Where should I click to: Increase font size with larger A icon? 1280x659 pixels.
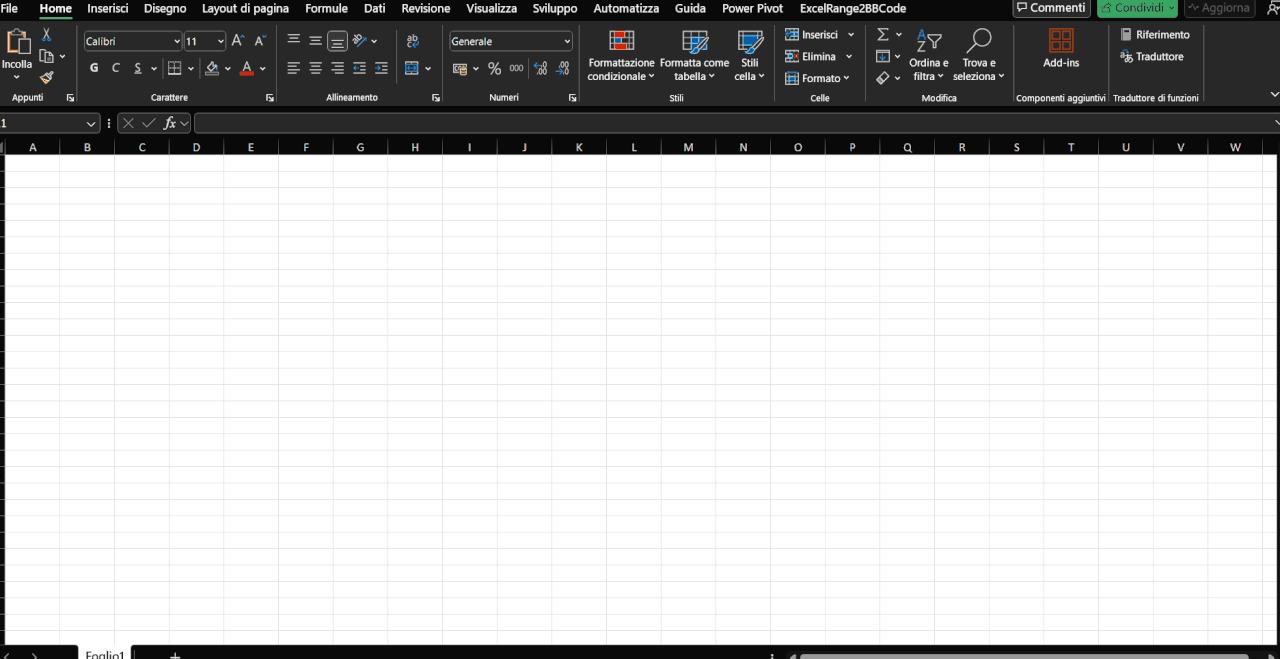tap(237, 41)
